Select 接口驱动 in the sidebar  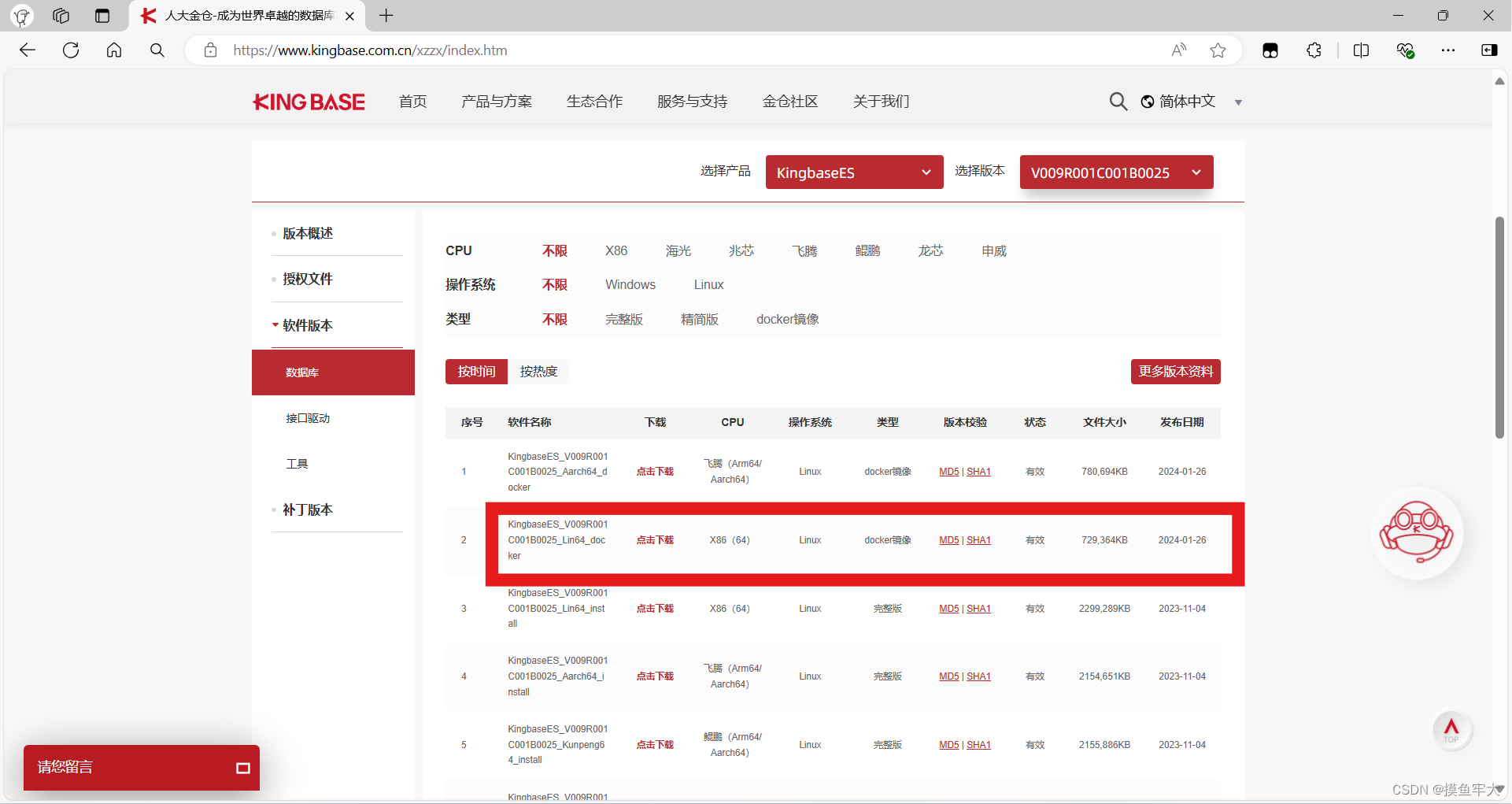pos(308,418)
